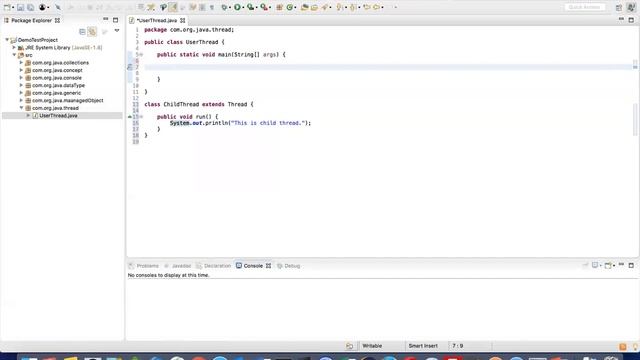Expand com.org.java.console package
640x360 pixels.
21,78
